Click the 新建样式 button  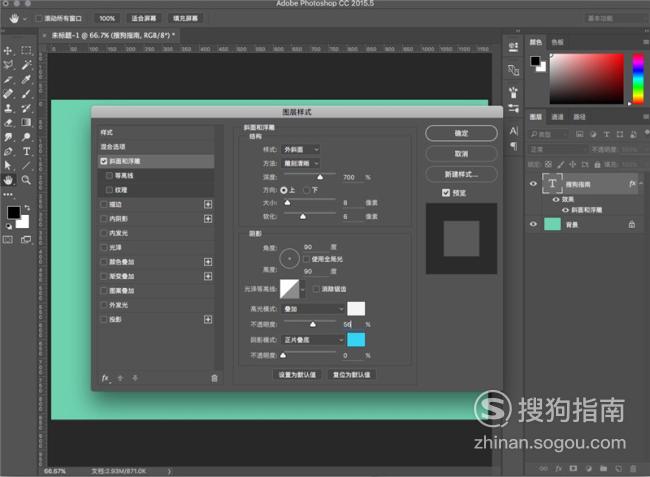pyautogui.click(x=461, y=174)
